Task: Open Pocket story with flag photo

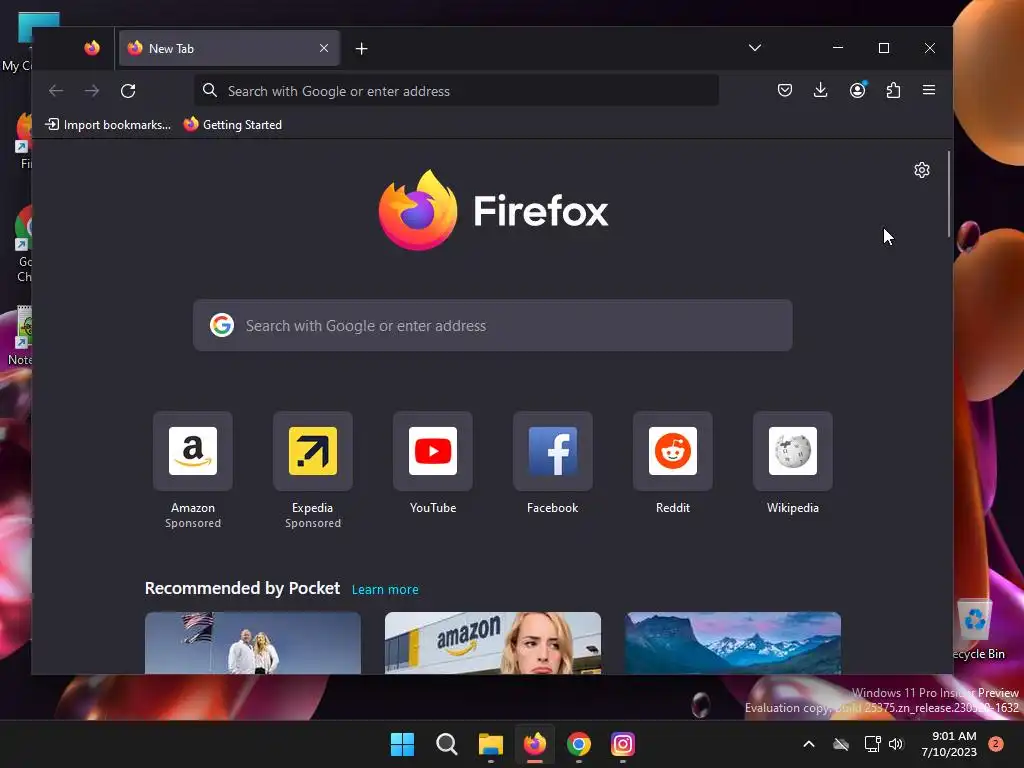Action: pyautogui.click(x=253, y=643)
